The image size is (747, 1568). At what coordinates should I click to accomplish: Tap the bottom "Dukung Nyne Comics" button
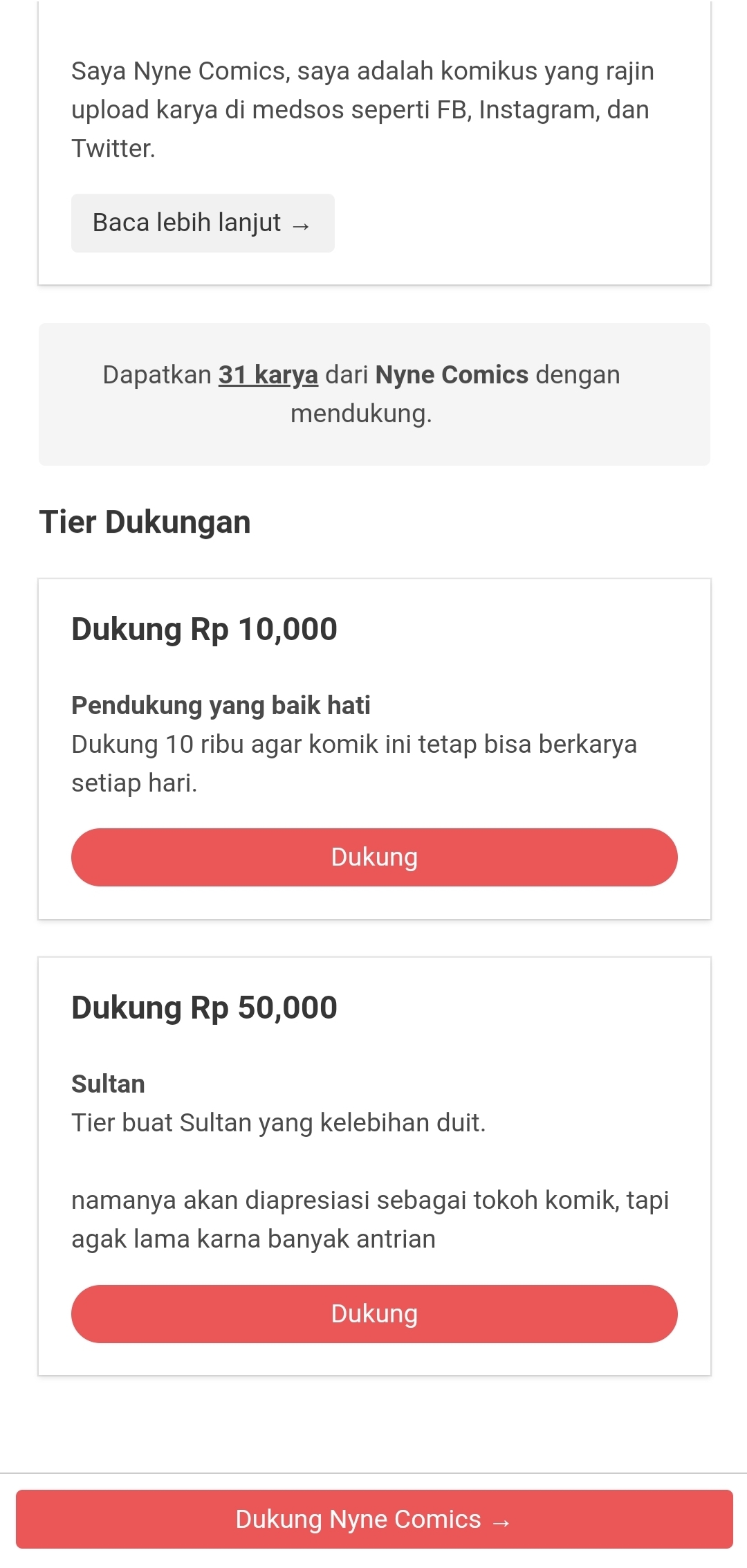[x=373, y=1519]
